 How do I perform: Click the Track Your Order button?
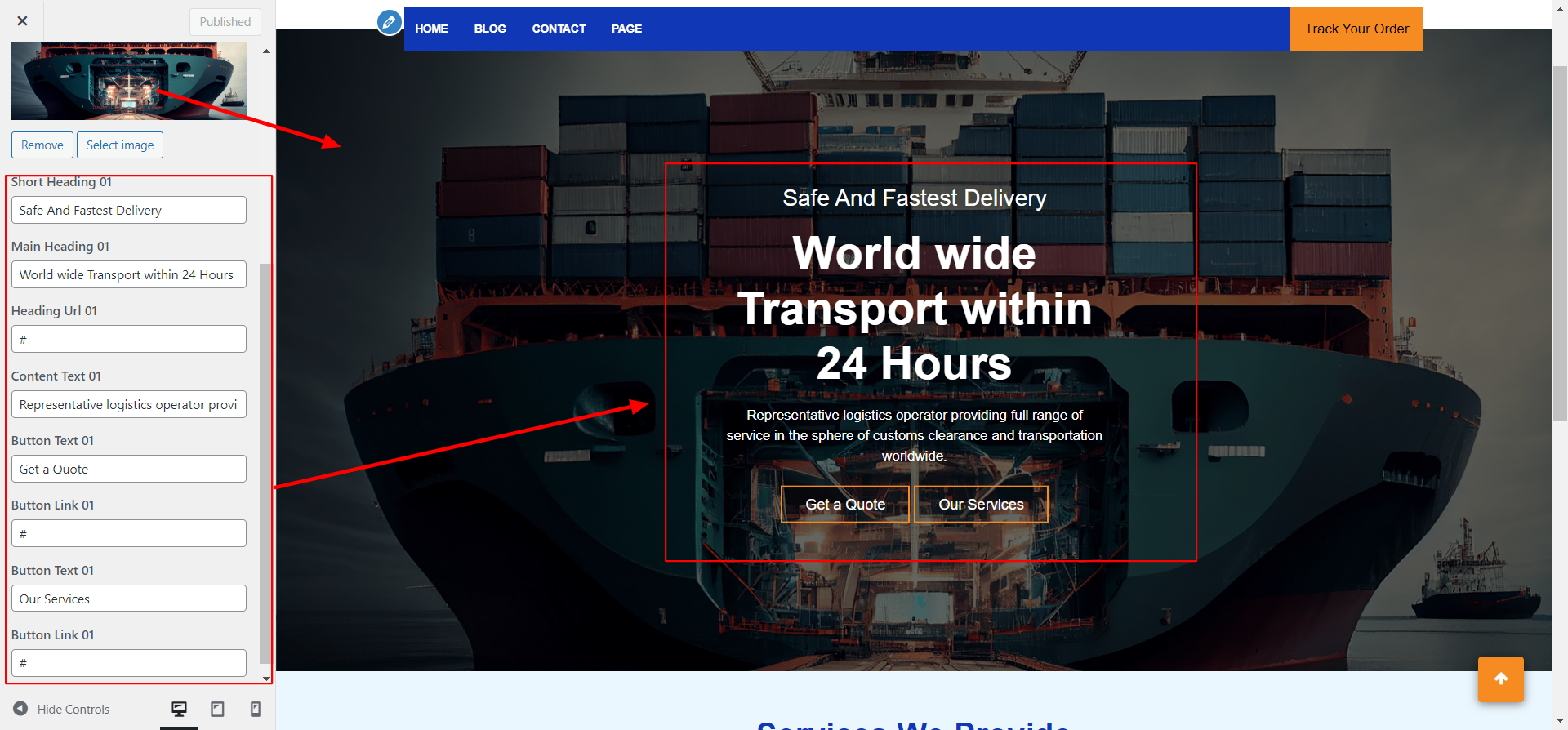(1356, 29)
